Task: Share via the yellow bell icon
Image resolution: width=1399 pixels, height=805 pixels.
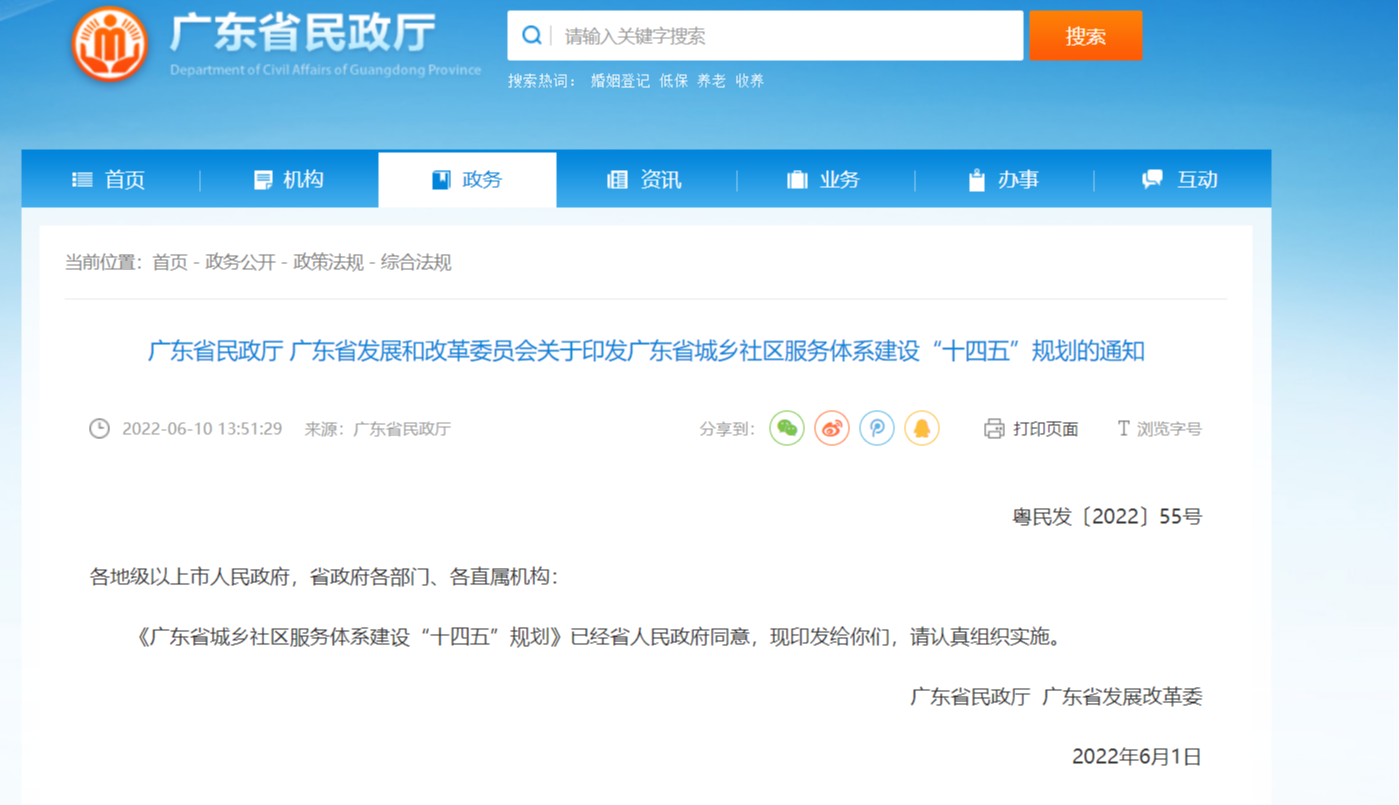Action: (x=922, y=428)
